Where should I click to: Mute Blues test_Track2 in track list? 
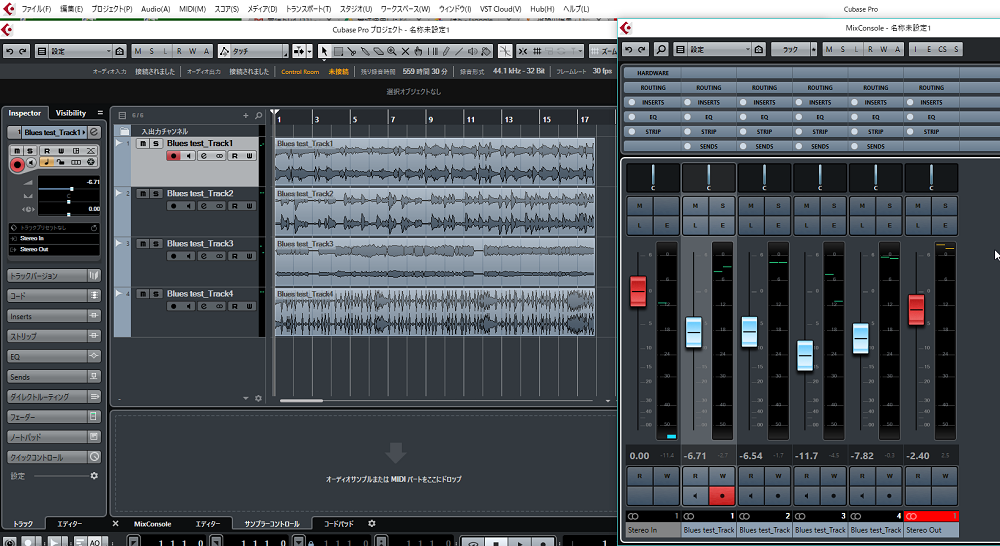143,193
